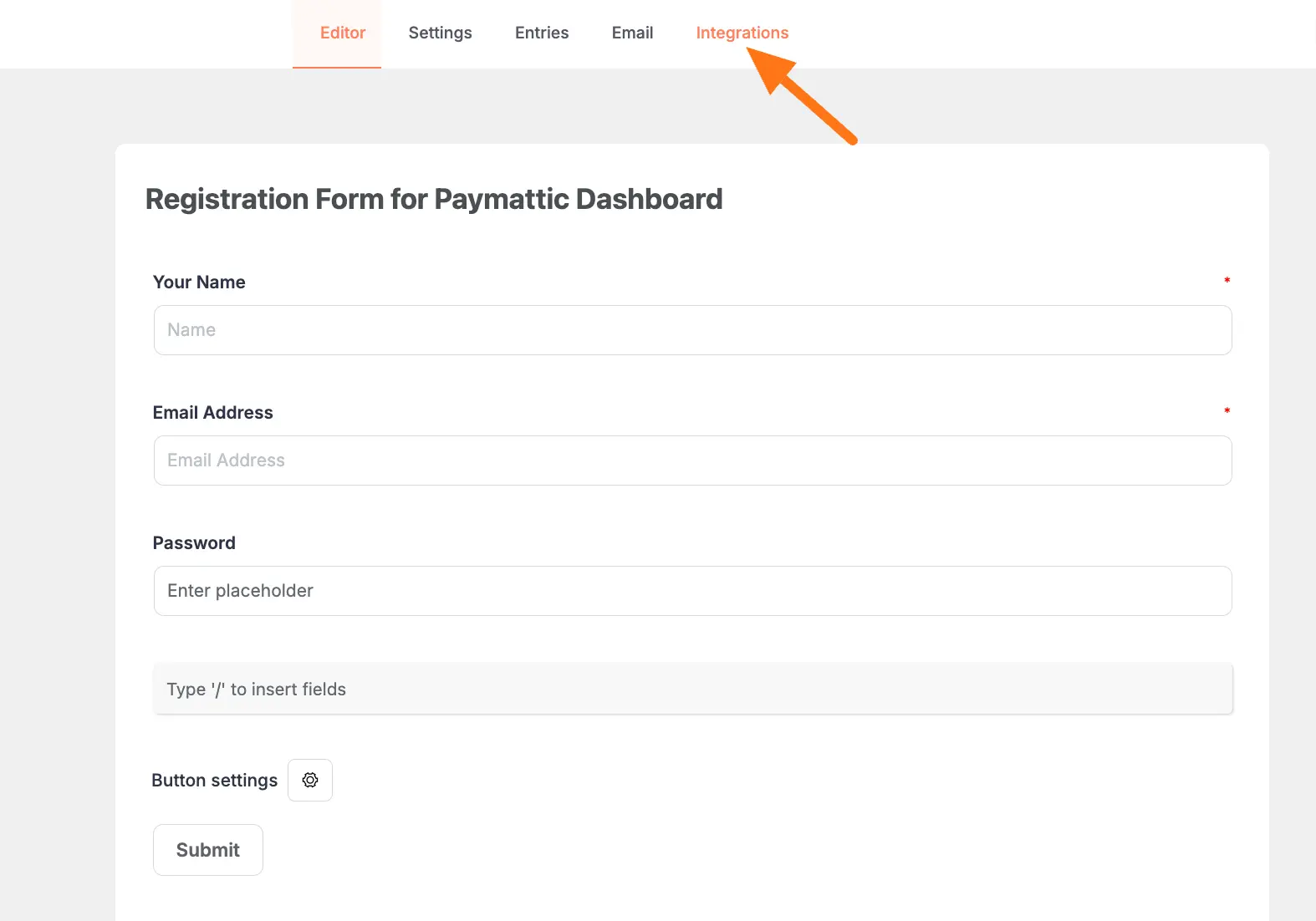Click the red required asterisk for Email Address

pos(1227,411)
